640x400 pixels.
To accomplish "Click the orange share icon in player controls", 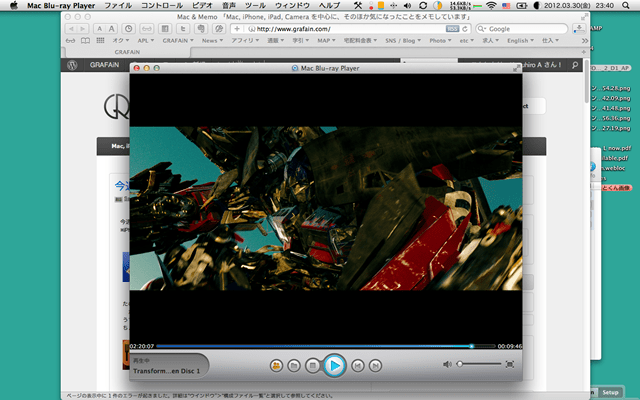I will (x=276, y=365).
